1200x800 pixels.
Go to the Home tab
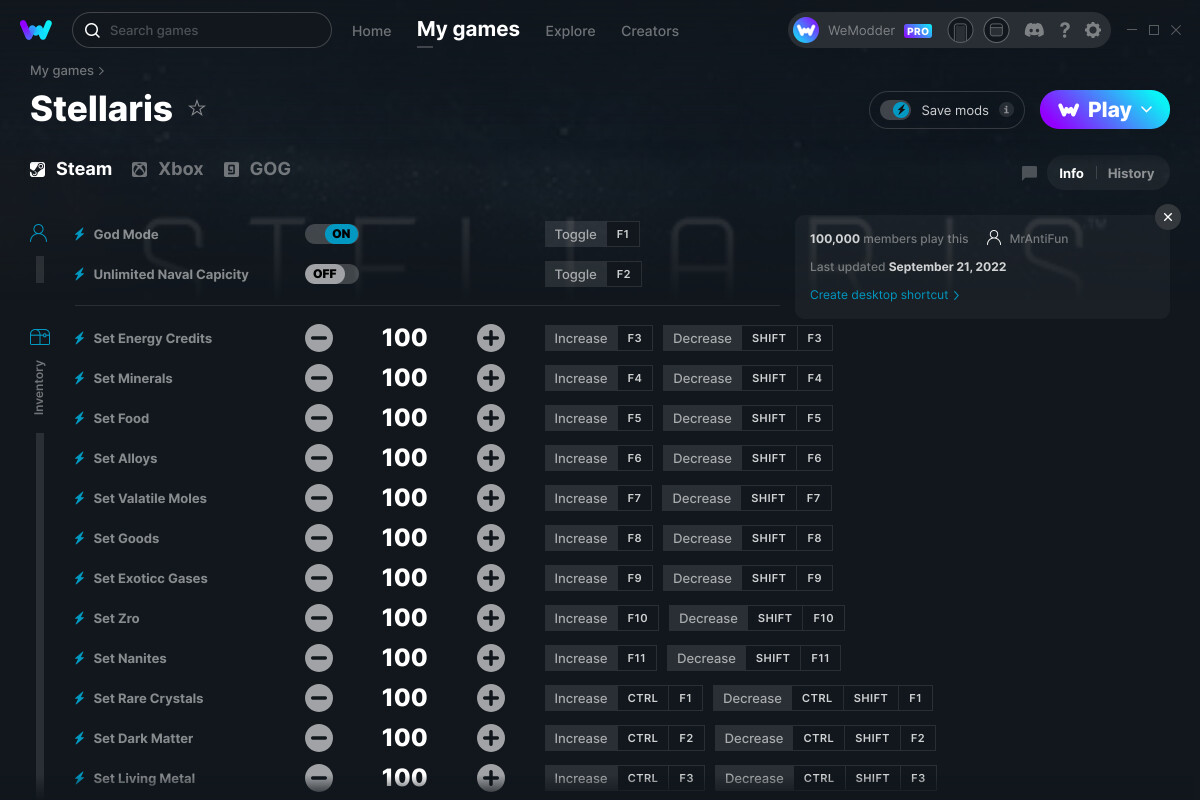372,31
